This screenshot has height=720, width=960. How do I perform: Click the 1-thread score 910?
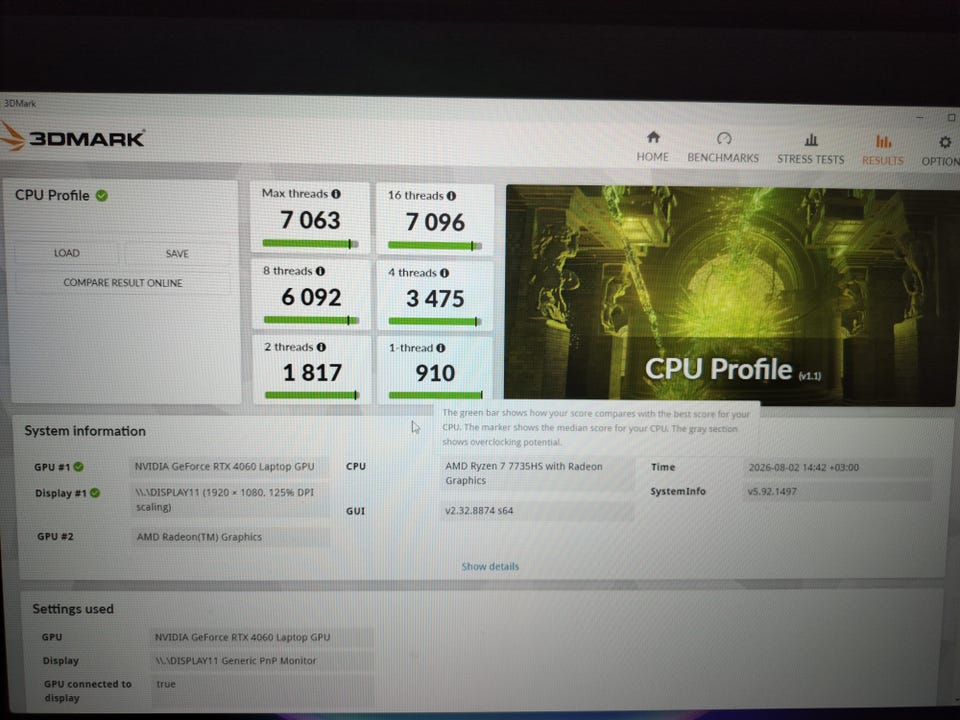point(435,373)
